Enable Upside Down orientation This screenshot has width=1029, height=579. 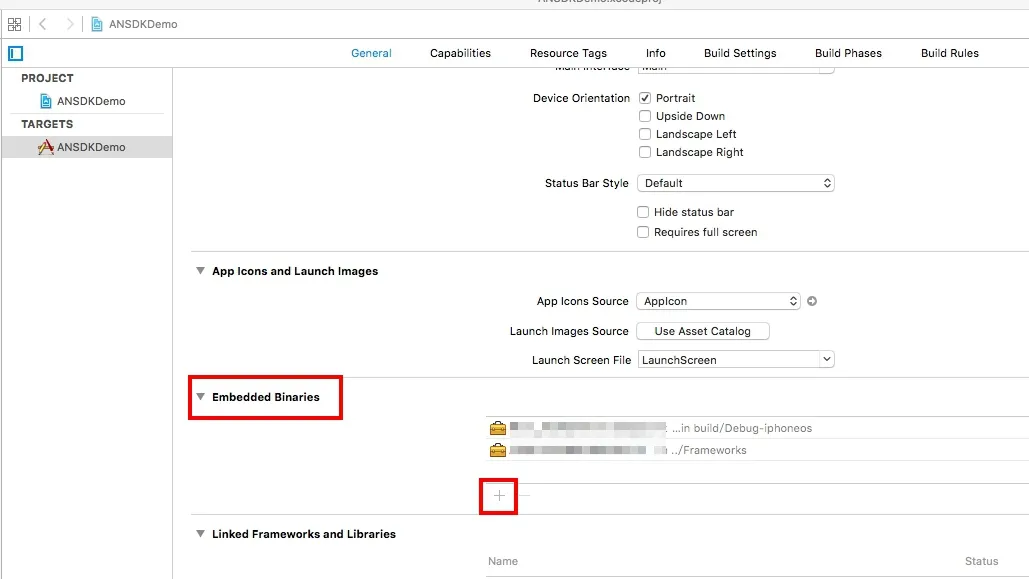[645, 116]
